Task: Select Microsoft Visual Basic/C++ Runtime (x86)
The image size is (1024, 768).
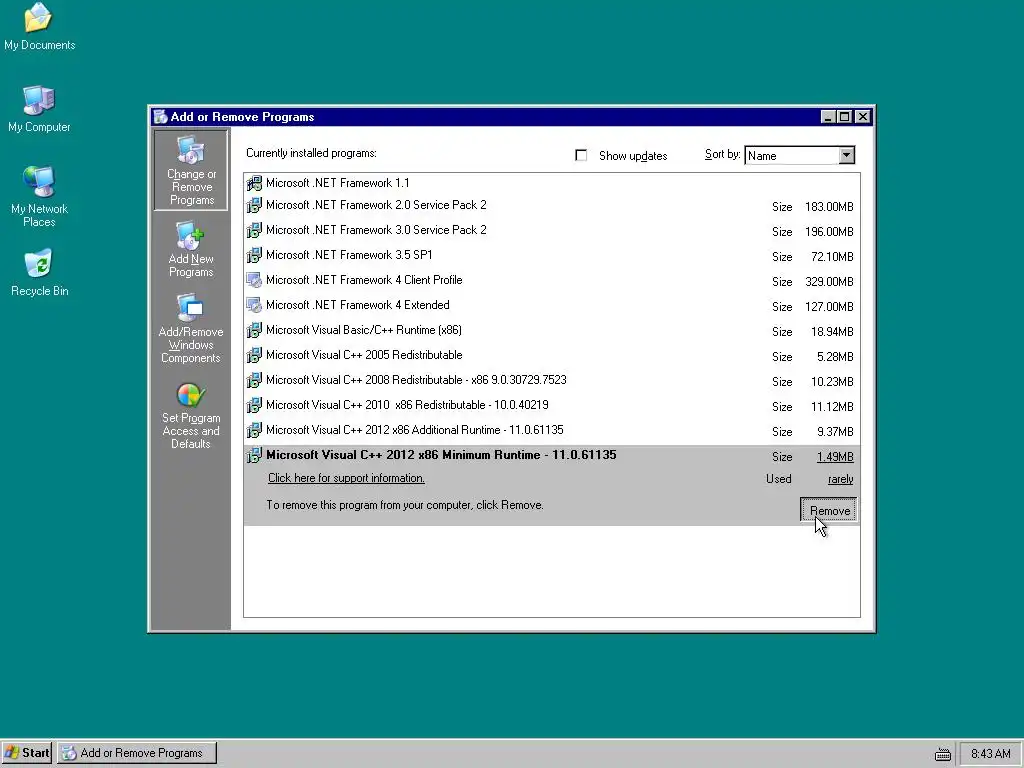Action: click(x=552, y=330)
